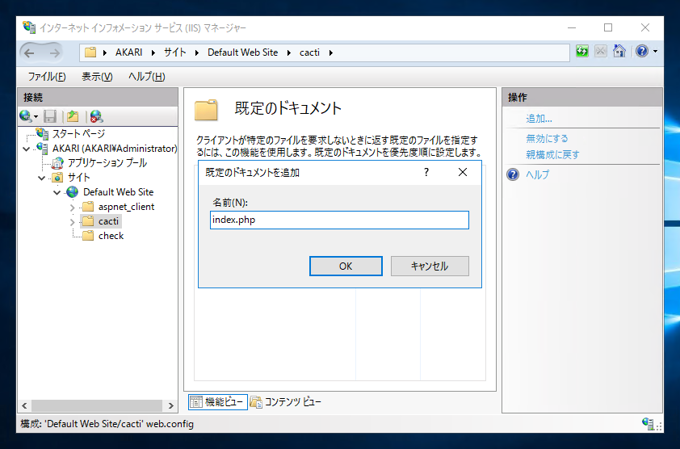
Task: Expand the aspnet_client folder
Action: [72, 207]
